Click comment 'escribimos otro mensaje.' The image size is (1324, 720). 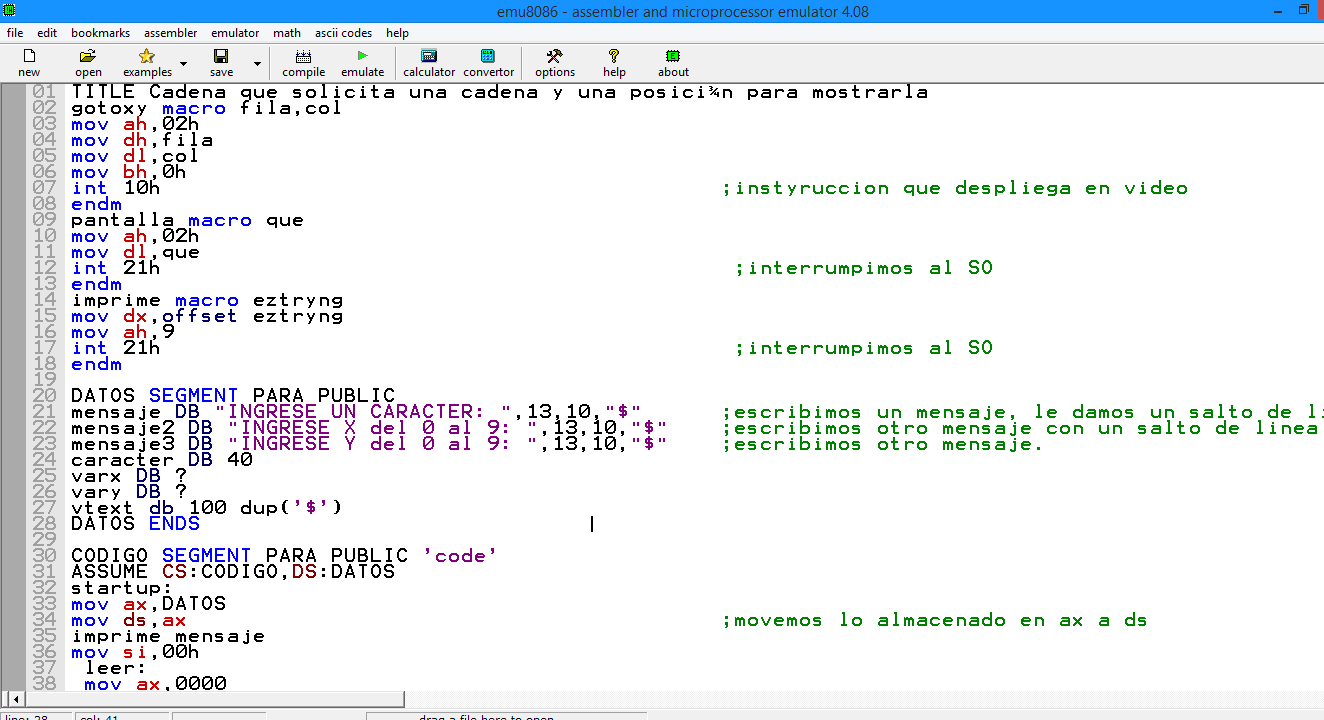883,444
